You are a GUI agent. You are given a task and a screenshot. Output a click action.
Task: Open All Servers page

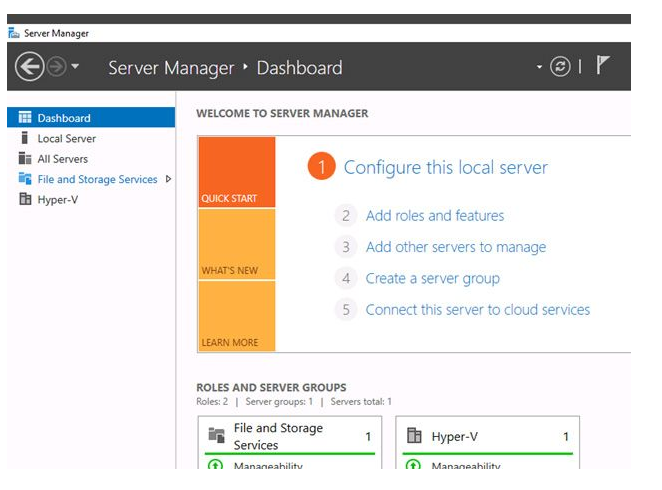62,159
